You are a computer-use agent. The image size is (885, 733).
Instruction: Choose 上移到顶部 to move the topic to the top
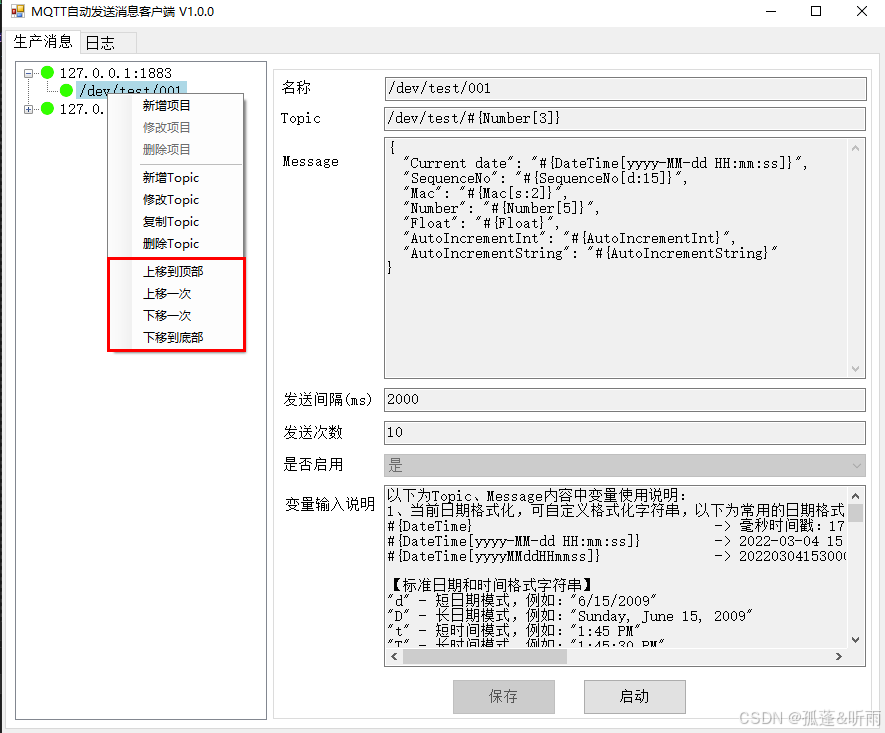click(x=173, y=271)
